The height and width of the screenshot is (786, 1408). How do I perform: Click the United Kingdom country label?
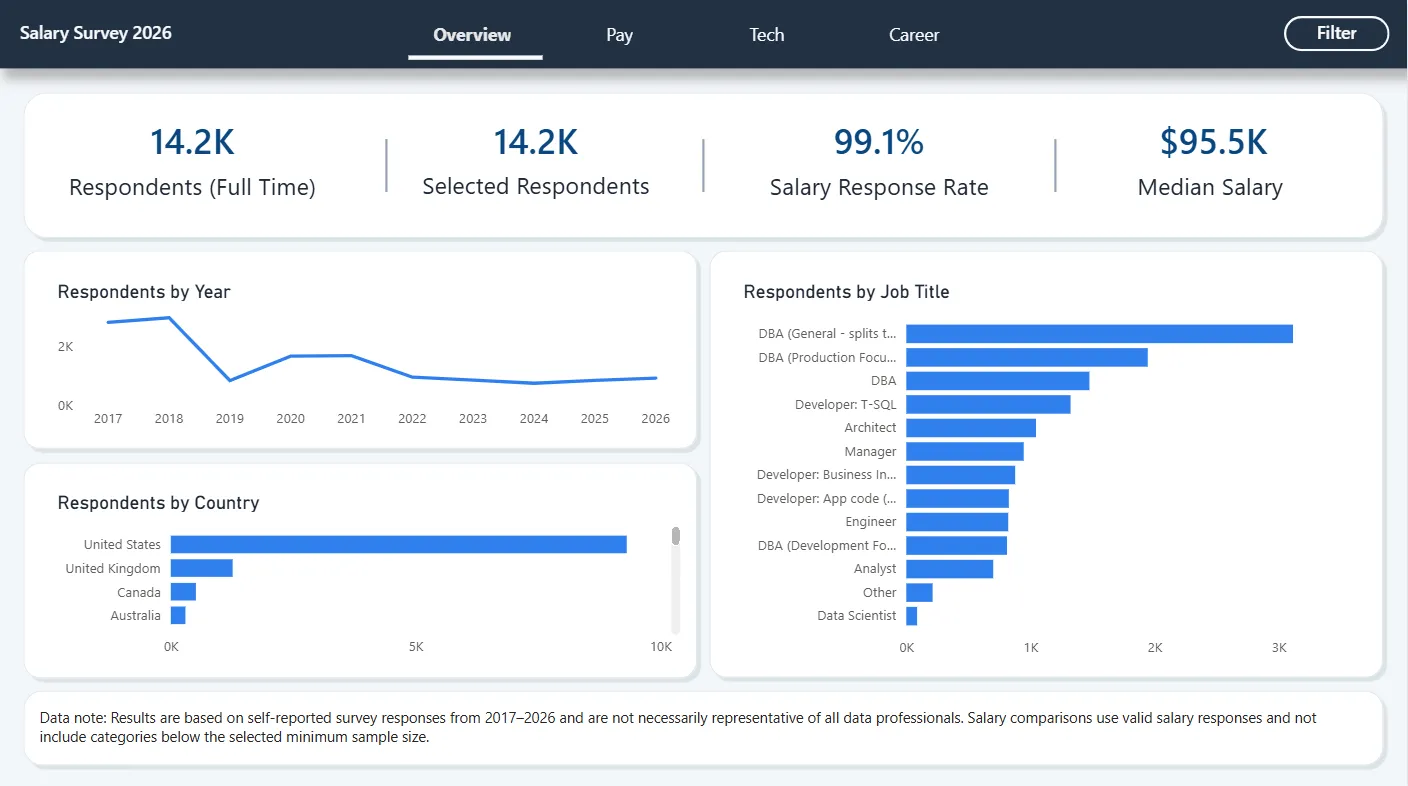tap(113, 568)
